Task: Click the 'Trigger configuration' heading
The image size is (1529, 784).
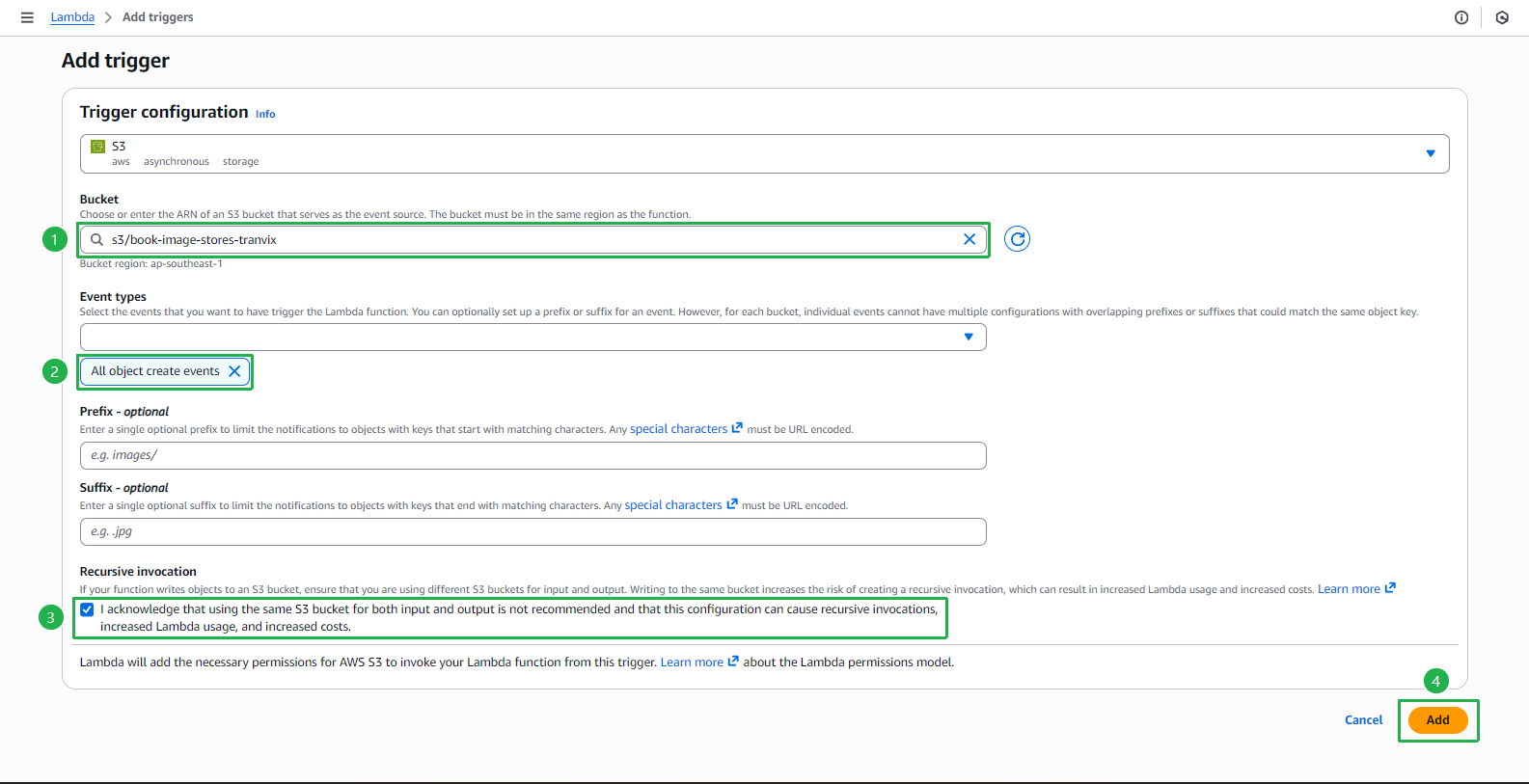Action: click(164, 112)
